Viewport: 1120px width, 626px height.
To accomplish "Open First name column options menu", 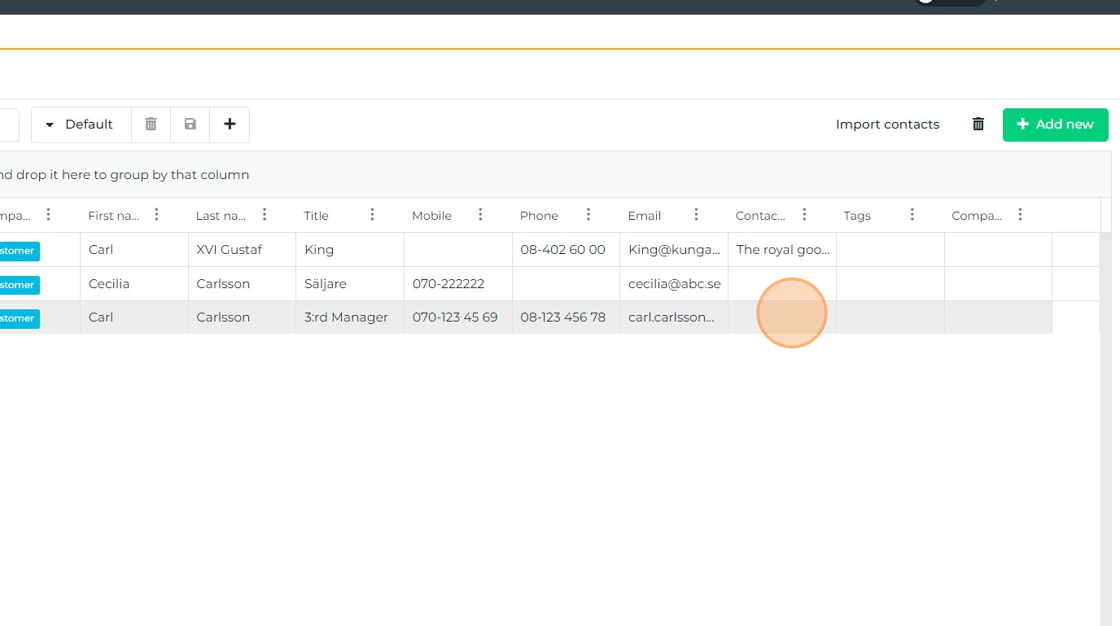I will (156, 215).
